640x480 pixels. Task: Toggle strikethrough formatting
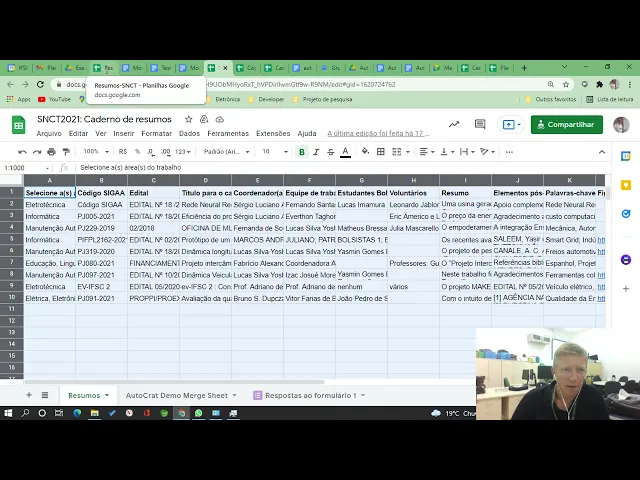[331, 152]
